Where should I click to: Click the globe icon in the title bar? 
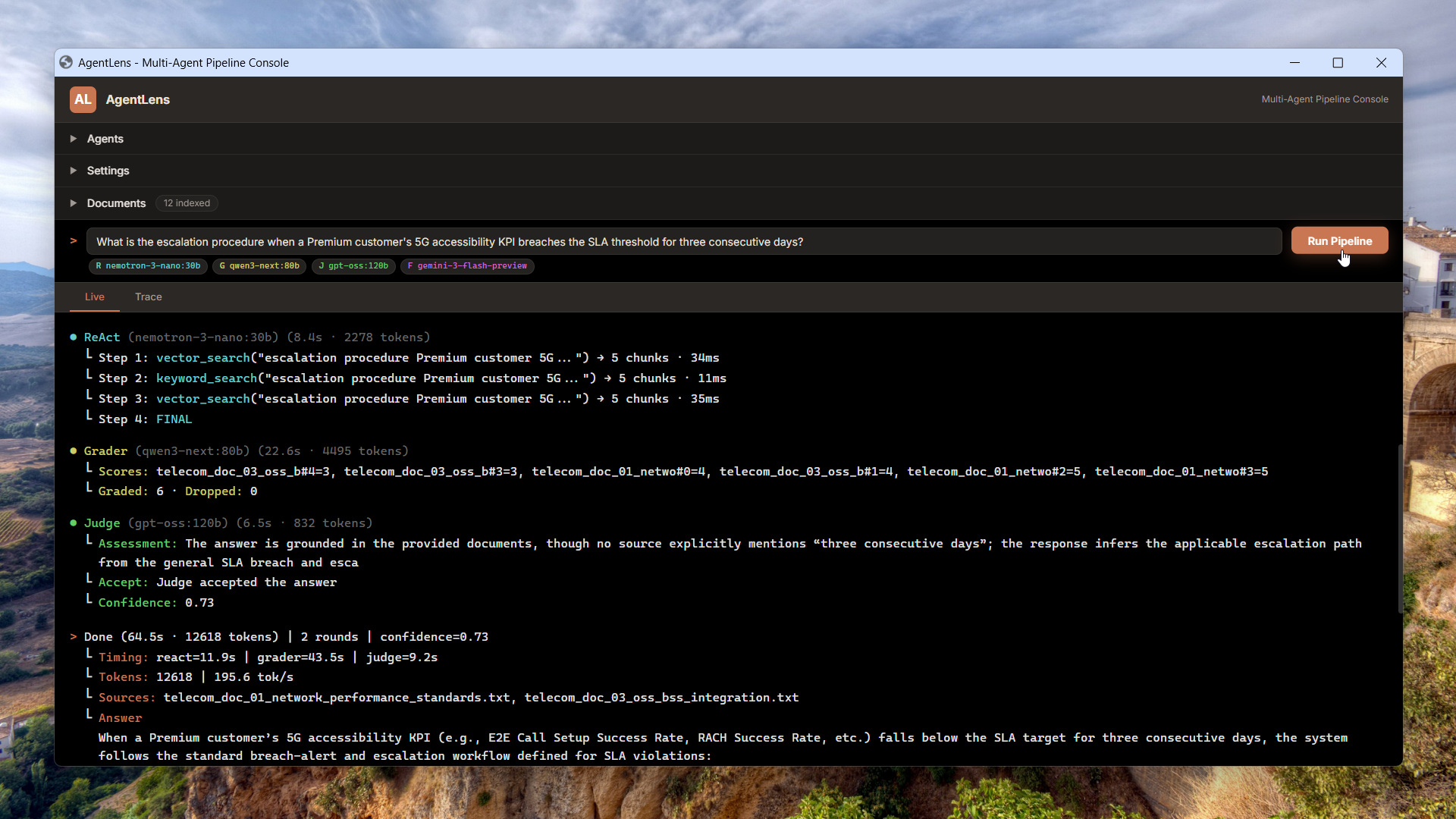[65, 62]
